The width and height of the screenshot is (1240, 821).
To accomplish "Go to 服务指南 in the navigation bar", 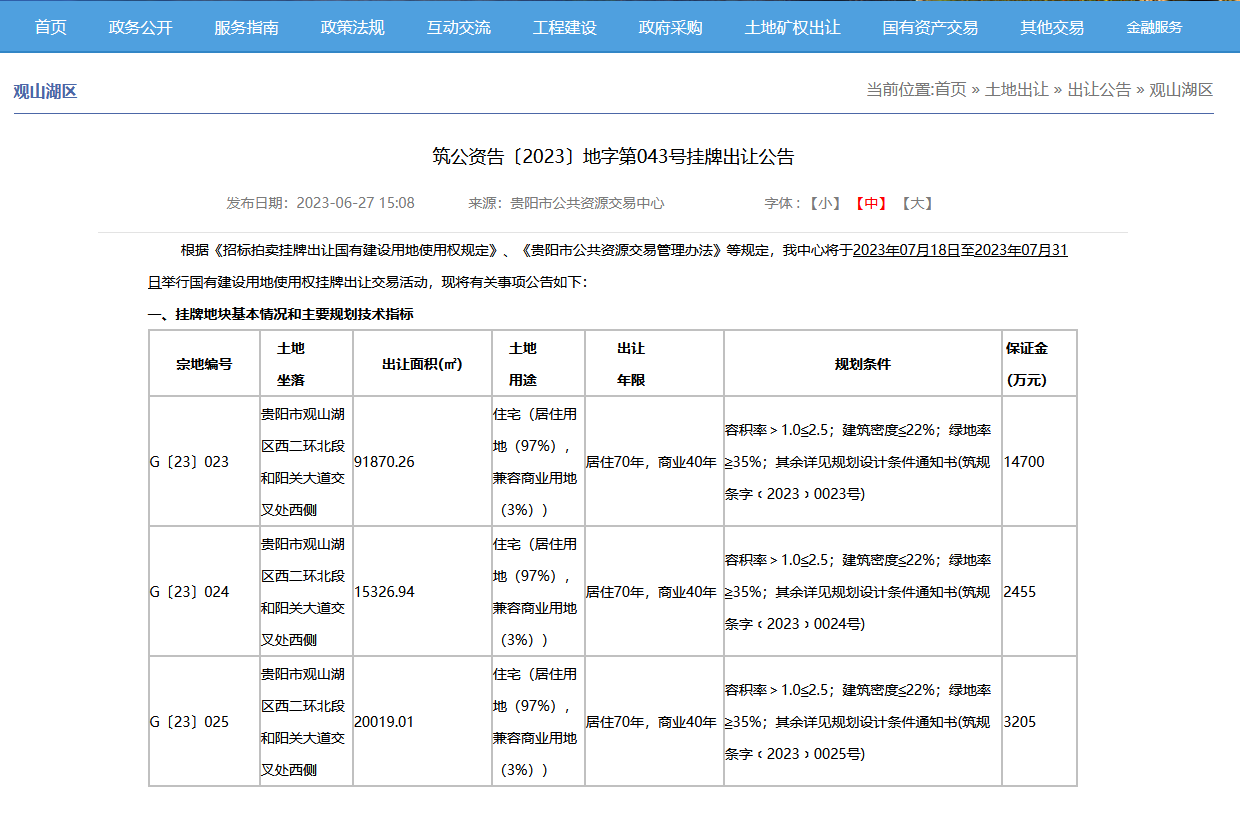I will tap(246, 27).
